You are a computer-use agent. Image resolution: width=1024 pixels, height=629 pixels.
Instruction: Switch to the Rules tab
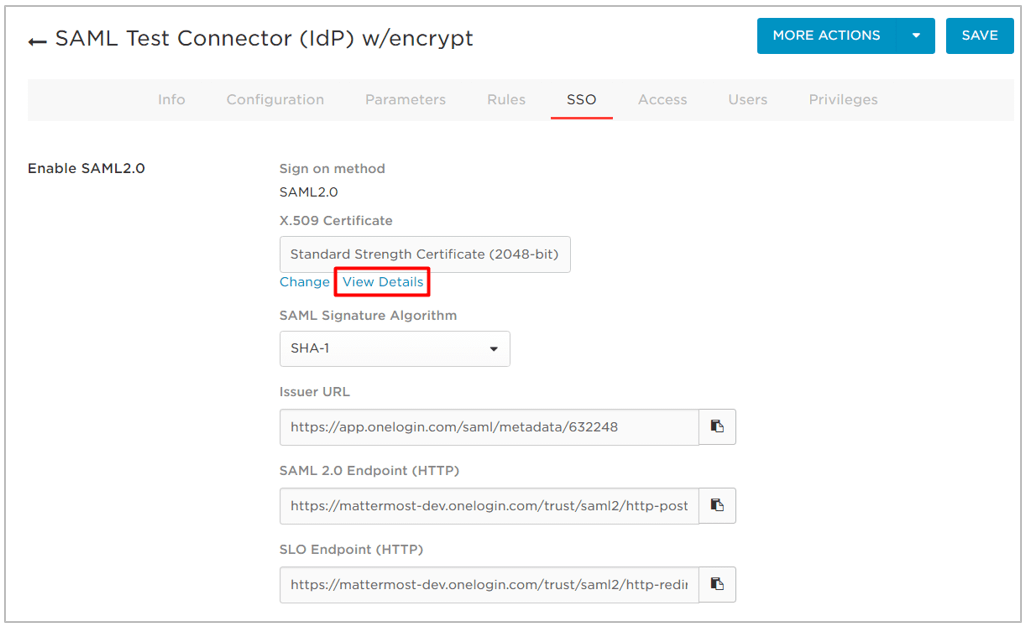506,99
